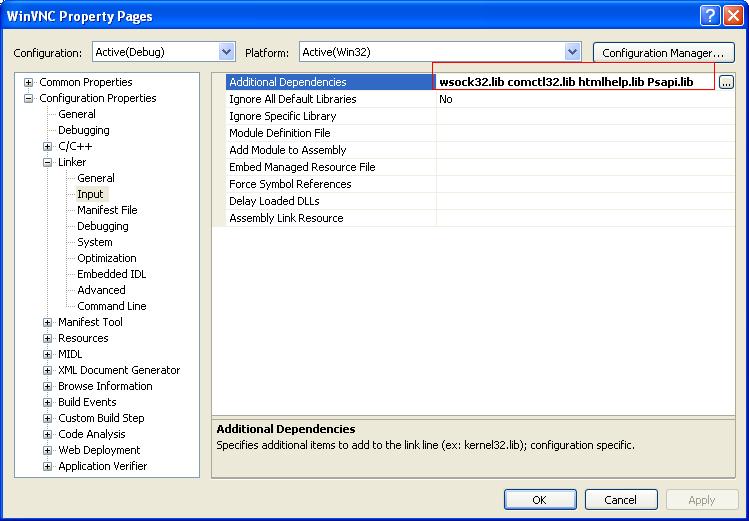Select the Common Properties item
This screenshot has width=749, height=521.
(86, 82)
